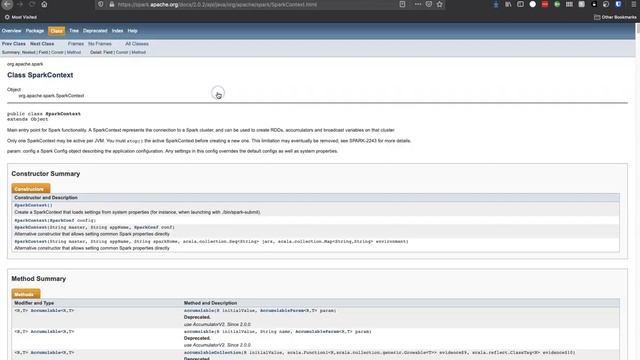Jump to Detail Constr link

coord(122,52)
